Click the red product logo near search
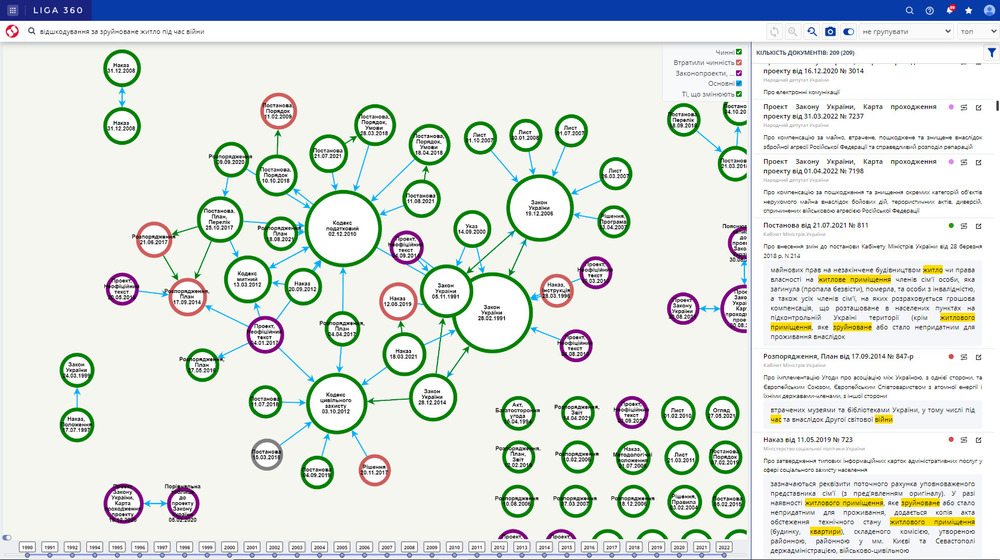Image resolution: width=1000 pixels, height=560 pixels. (x=12, y=31)
